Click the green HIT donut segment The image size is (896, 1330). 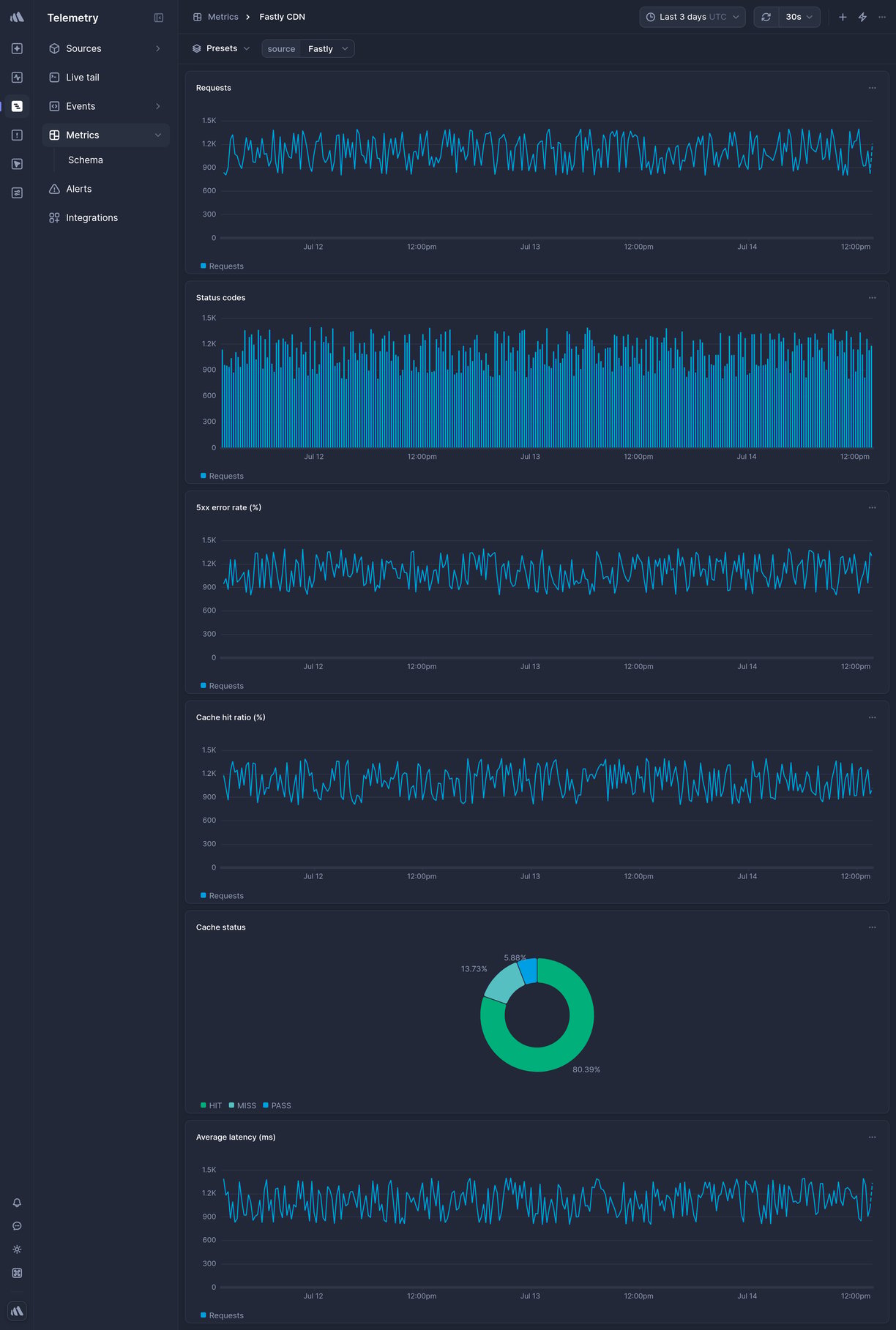[x=564, y=1050]
